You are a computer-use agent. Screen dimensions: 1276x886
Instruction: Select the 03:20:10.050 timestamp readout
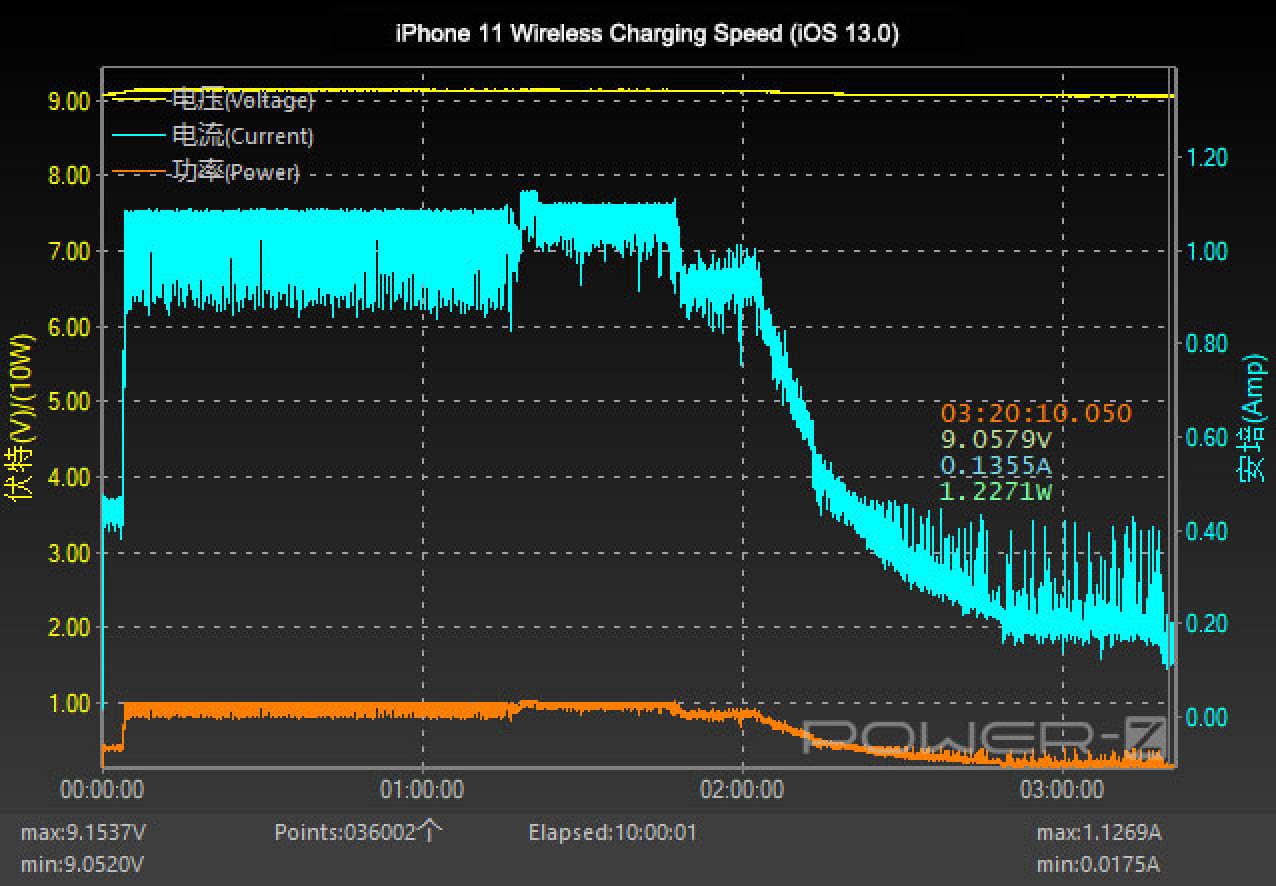point(1036,413)
